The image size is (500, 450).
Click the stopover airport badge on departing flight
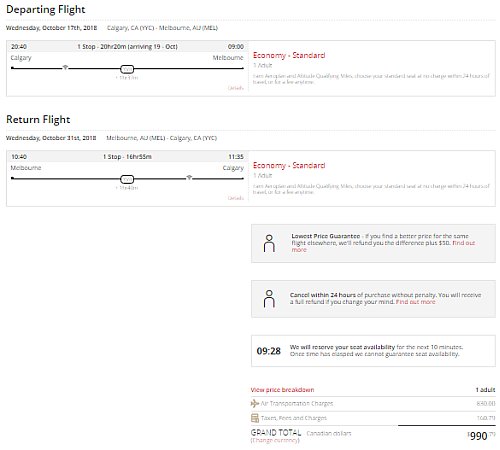pos(127,69)
